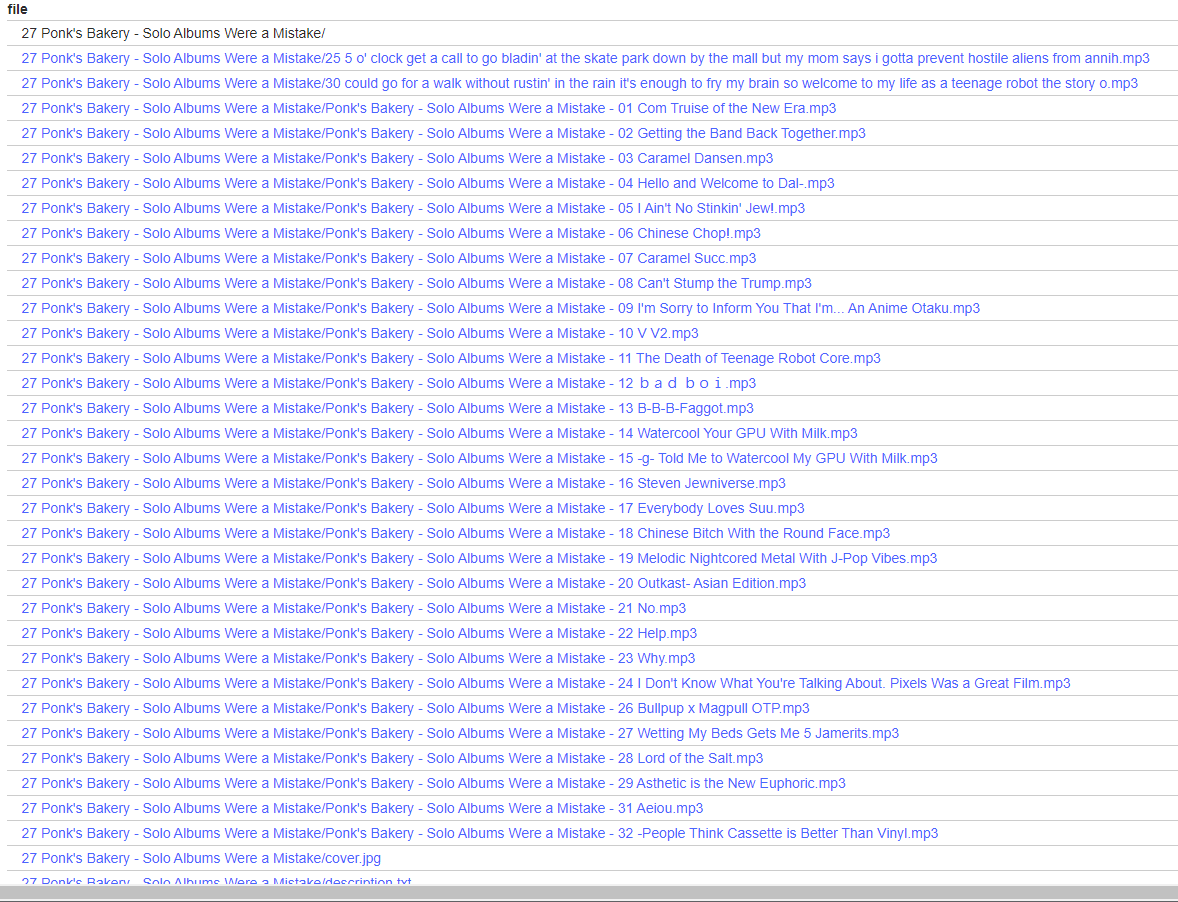Open the "03 Caramel Dansen.mp3" file link

tap(397, 158)
